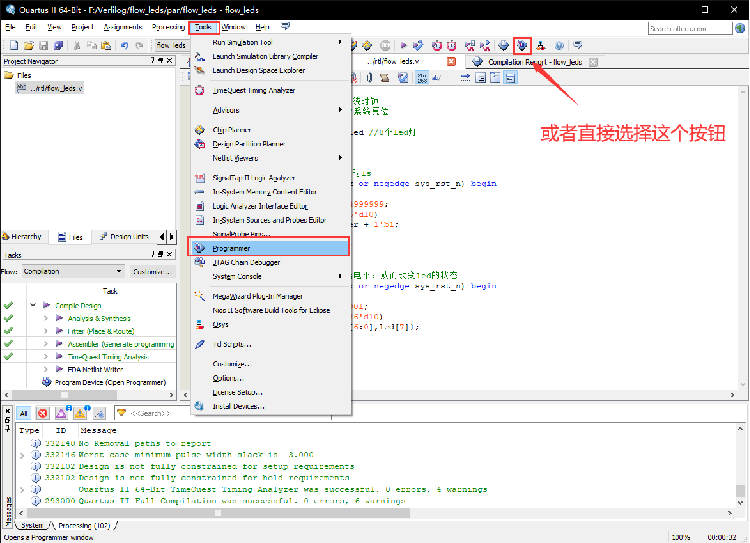Close the Compilation Report tab
The height and width of the screenshot is (543, 750).
click(593, 62)
